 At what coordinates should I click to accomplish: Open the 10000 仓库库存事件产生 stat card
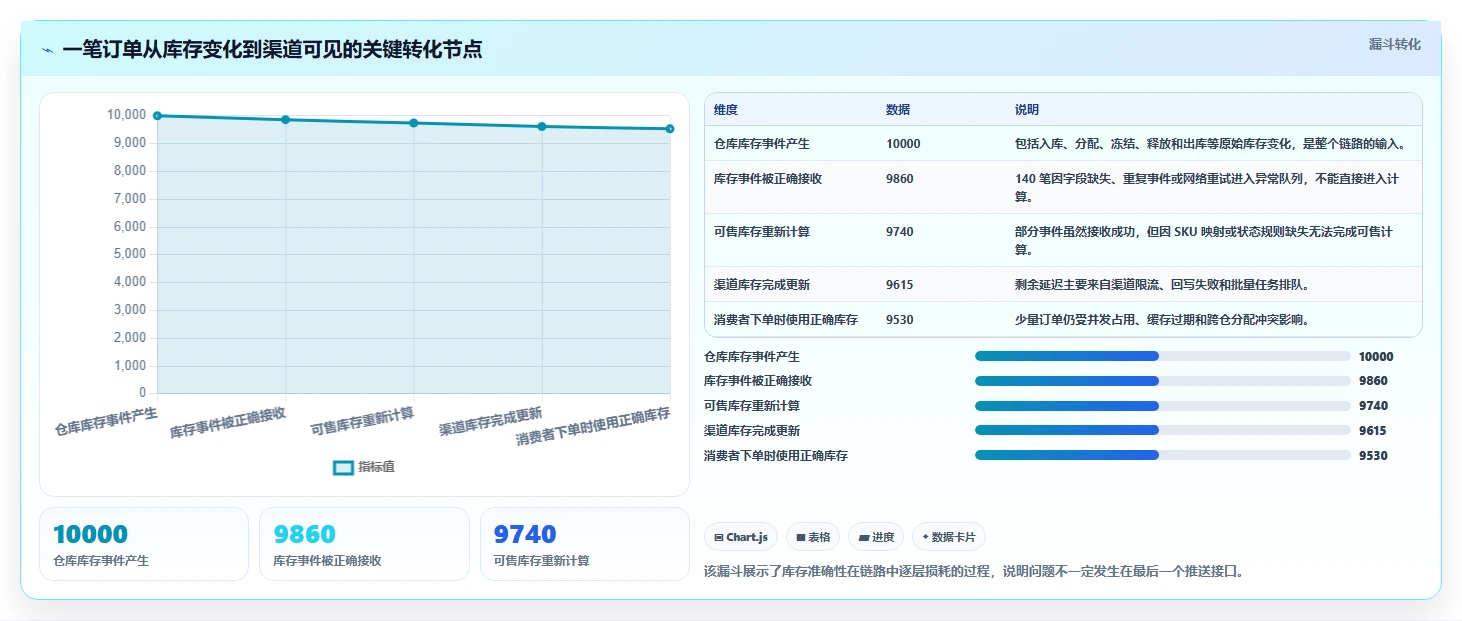click(144, 544)
